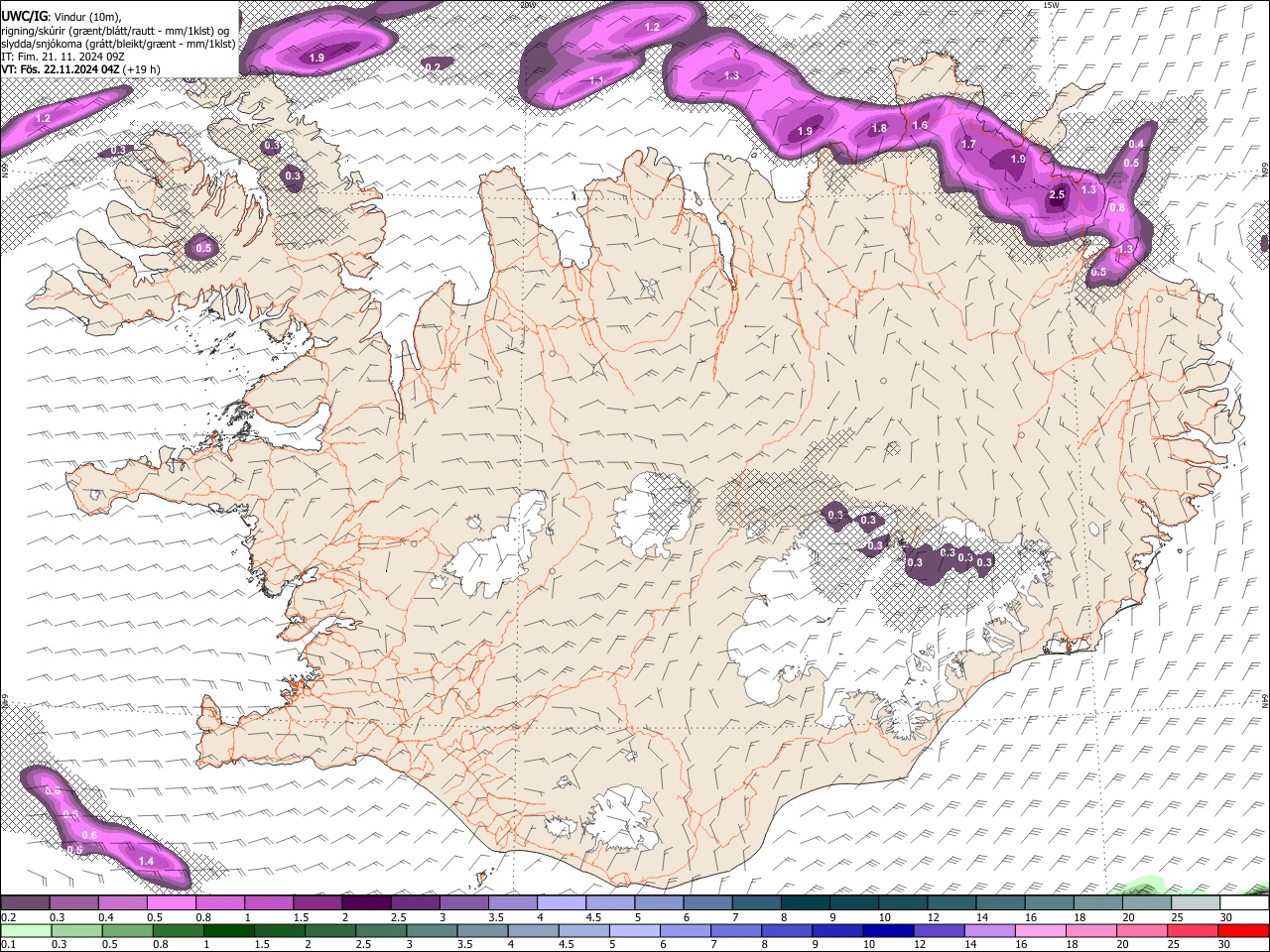
Task: Pick the bright red 30 swatch, lower legend row
Action: [x=1245, y=930]
